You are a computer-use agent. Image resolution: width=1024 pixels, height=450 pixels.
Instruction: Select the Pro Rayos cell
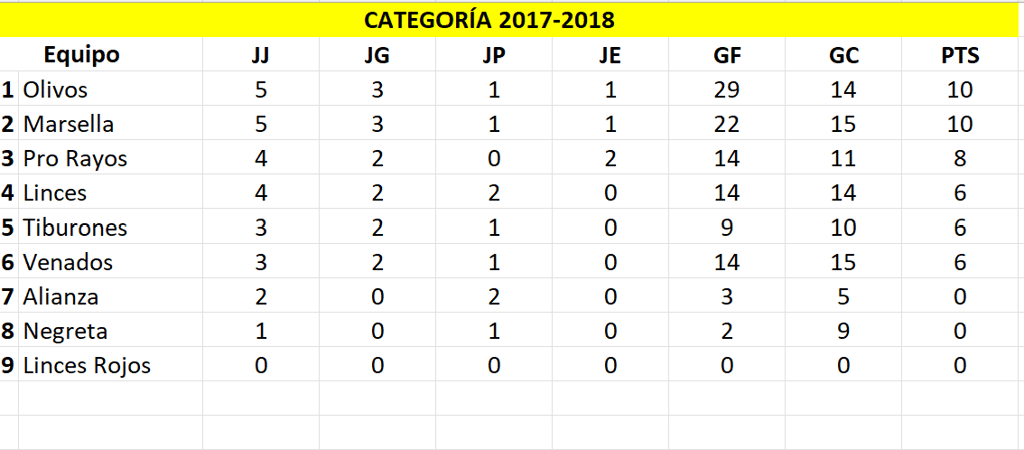(110, 158)
